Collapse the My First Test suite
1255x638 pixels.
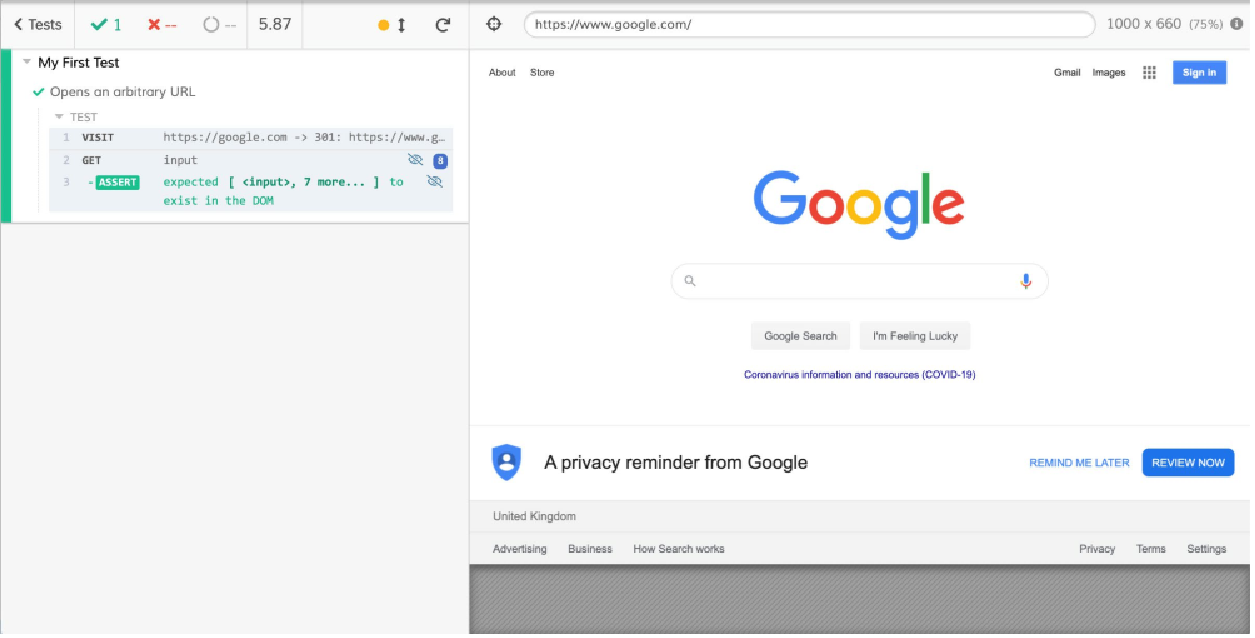27,62
